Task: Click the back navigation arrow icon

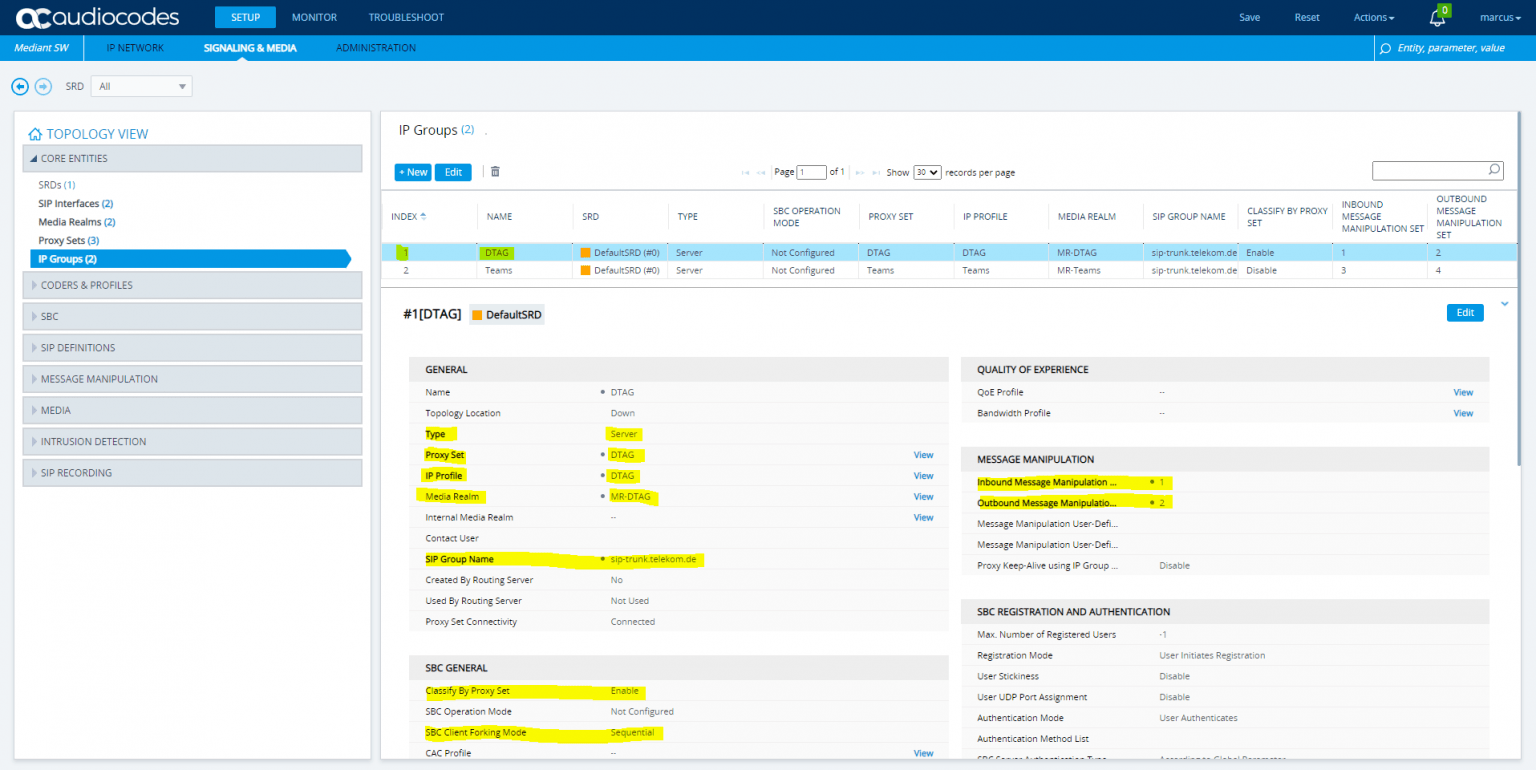Action: click(x=20, y=87)
